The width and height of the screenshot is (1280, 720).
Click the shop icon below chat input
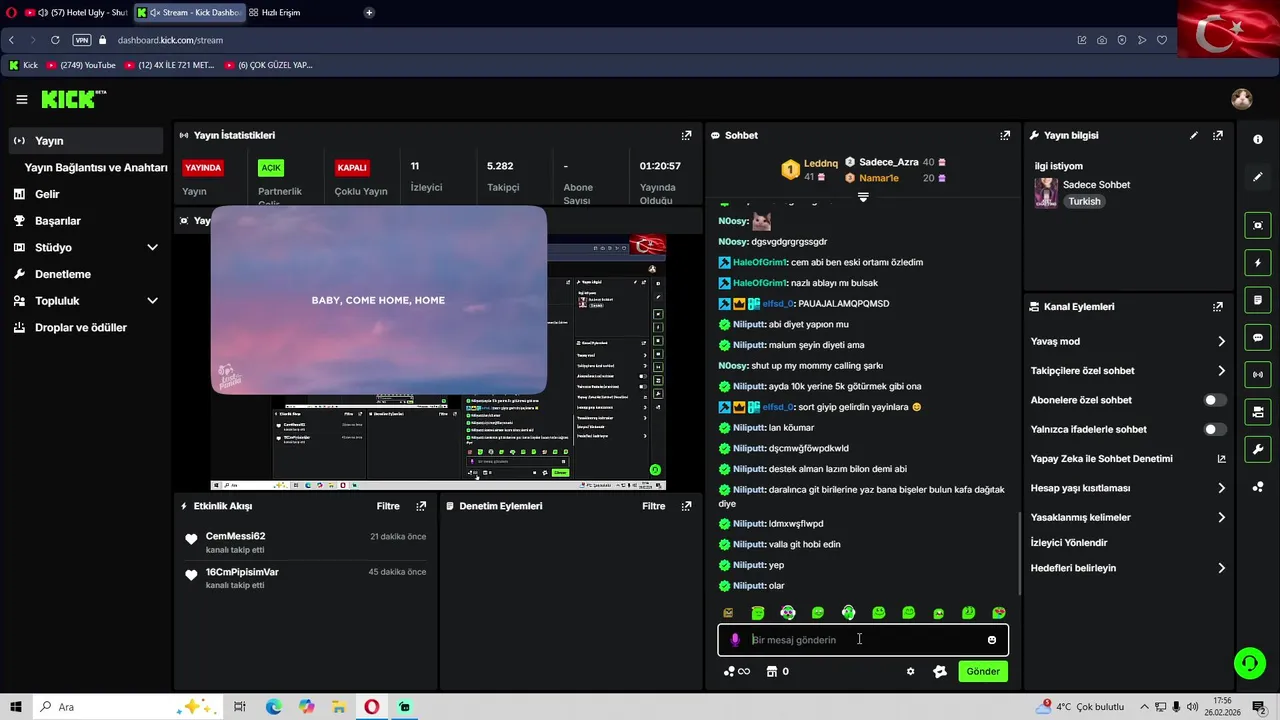pyautogui.click(x=772, y=671)
